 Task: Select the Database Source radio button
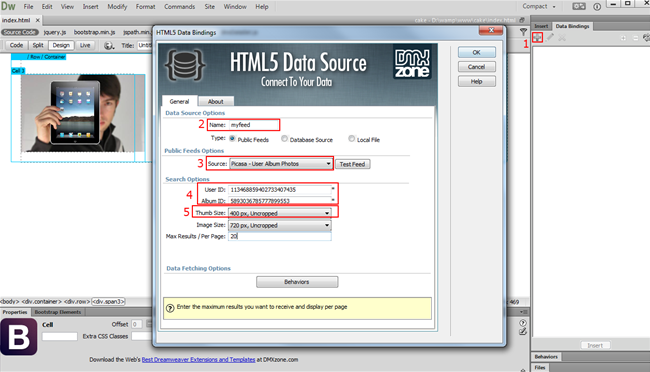pos(284,139)
